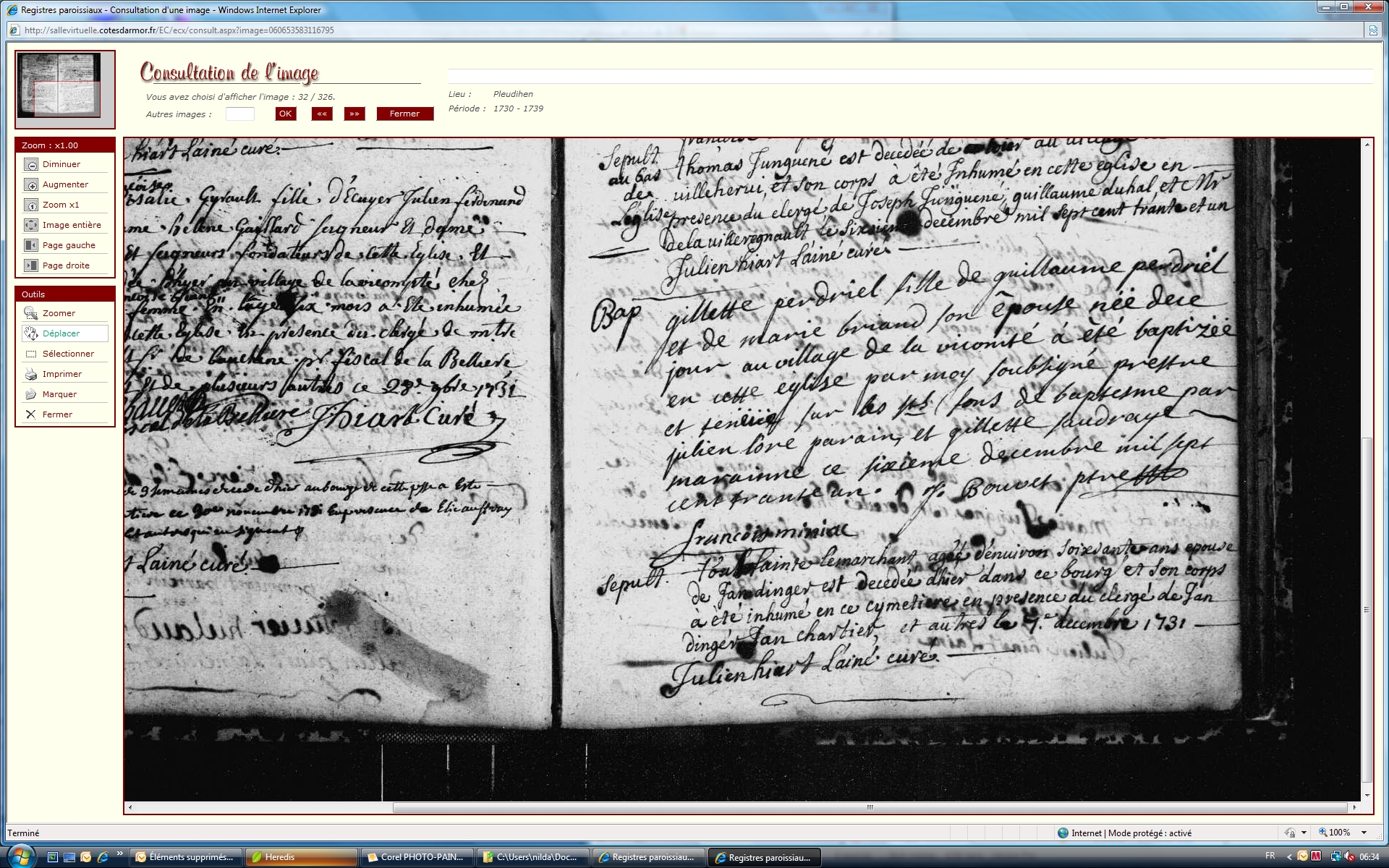Image resolution: width=1389 pixels, height=868 pixels.
Task: Go to the next image with »» button
Action: [354, 114]
